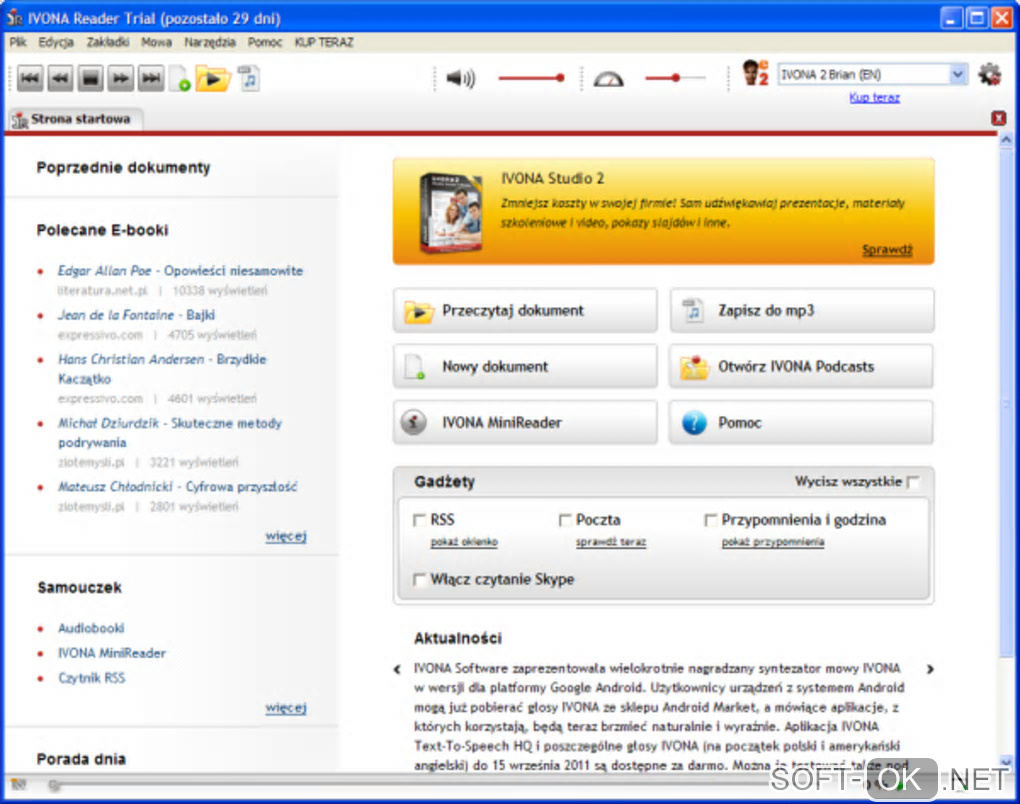Open the Pomoc menu in menu bar

(264, 42)
